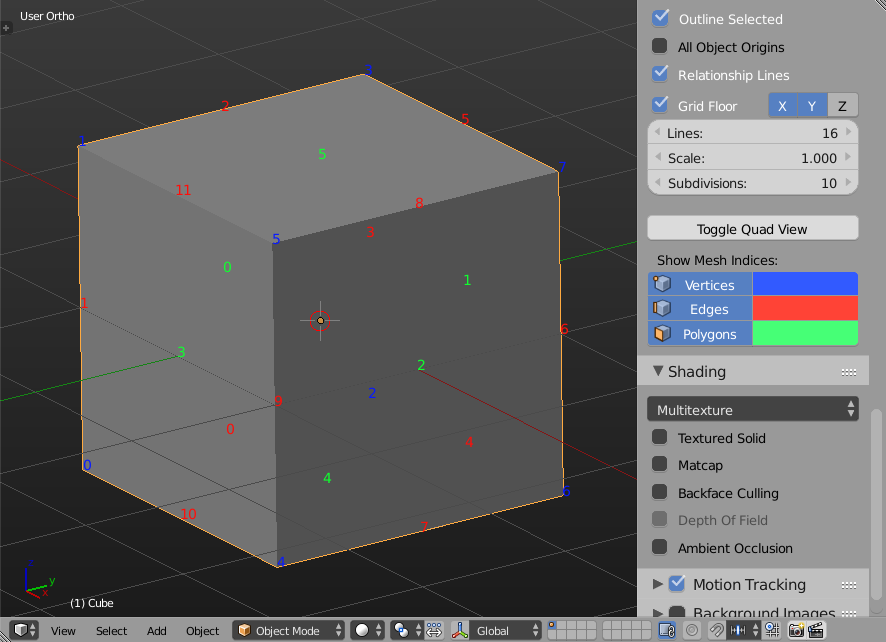This screenshot has width=886, height=642.
Task: Open the 3D View editor type selector
Action: point(25,630)
